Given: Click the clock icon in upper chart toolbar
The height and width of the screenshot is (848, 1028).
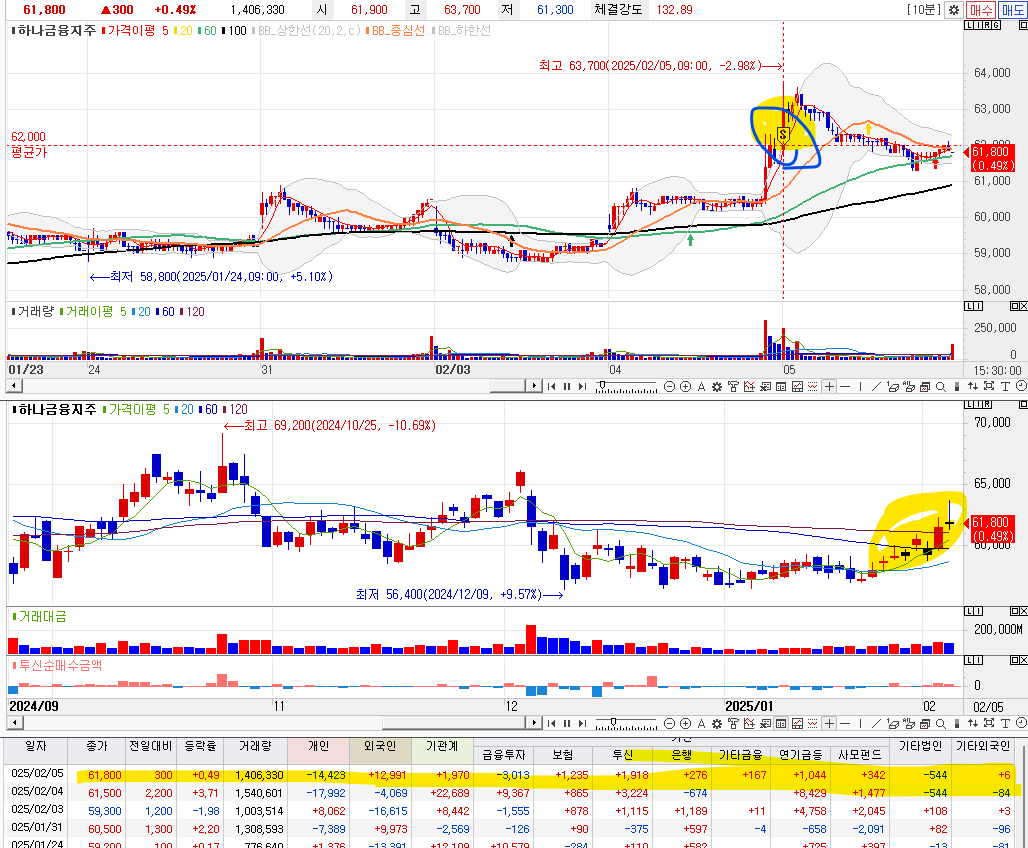Looking at the screenshot, I should point(1021,387).
